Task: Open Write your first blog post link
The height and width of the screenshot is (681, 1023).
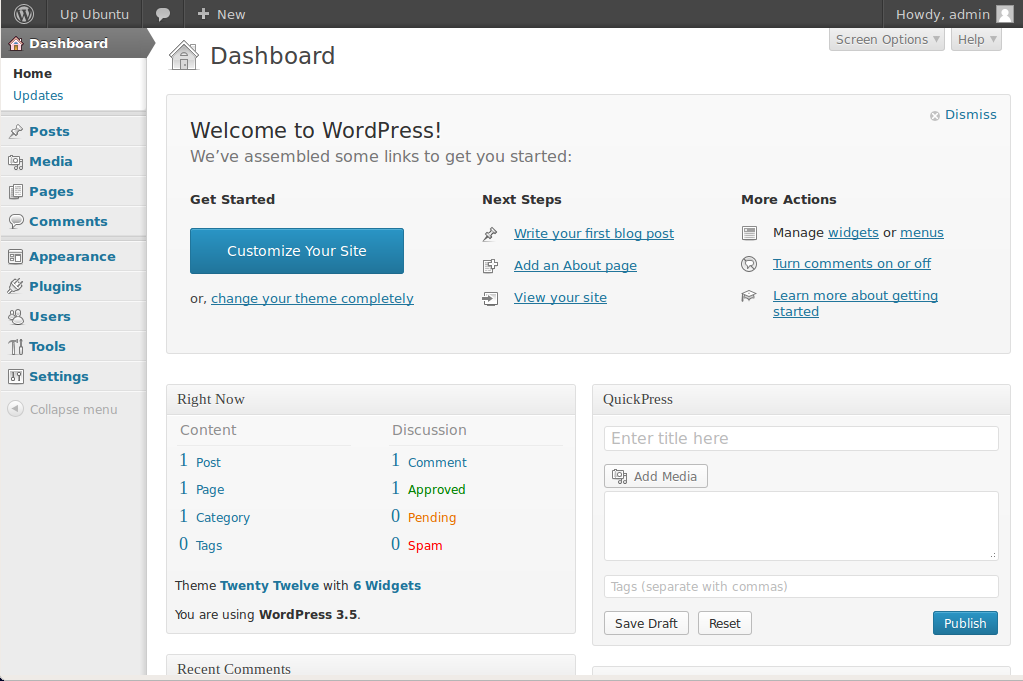Action: [594, 234]
